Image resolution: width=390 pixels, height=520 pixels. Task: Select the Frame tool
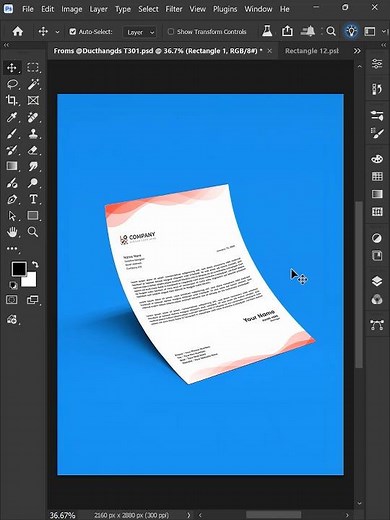click(33, 100)
